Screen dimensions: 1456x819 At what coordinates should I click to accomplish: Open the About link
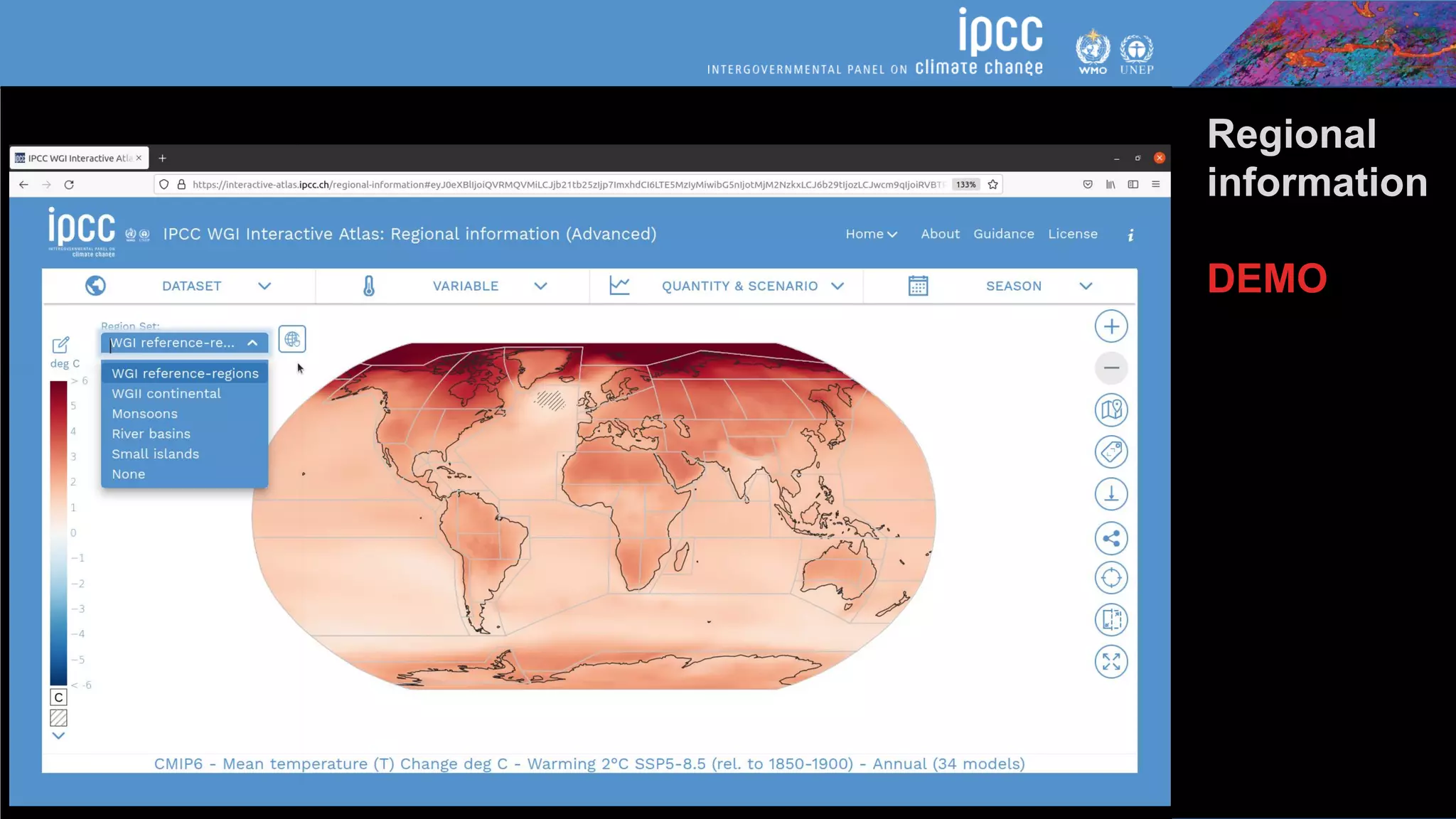pyautogui.click(x=940, y=234)
